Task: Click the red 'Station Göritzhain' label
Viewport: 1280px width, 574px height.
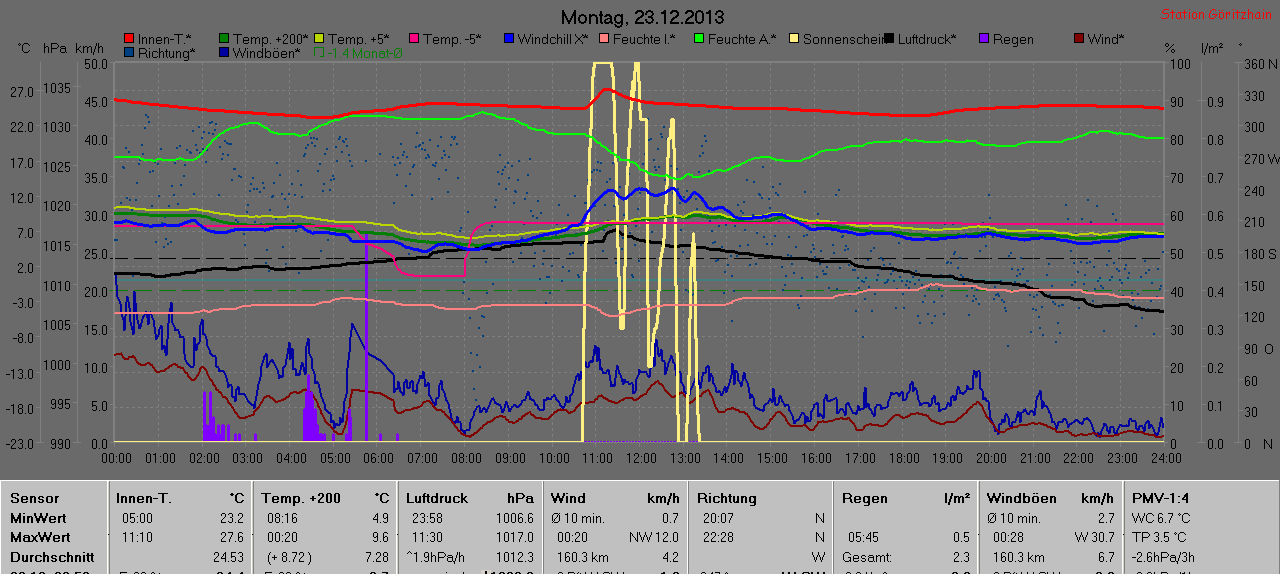Action: (x=1216, y=15)
